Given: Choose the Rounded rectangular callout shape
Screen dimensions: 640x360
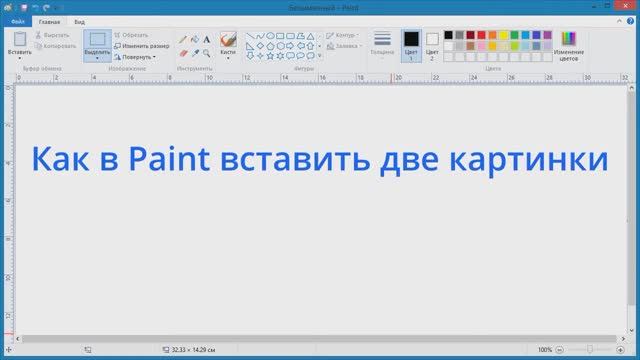Looking at the screenshot, I should click(290, 56).
